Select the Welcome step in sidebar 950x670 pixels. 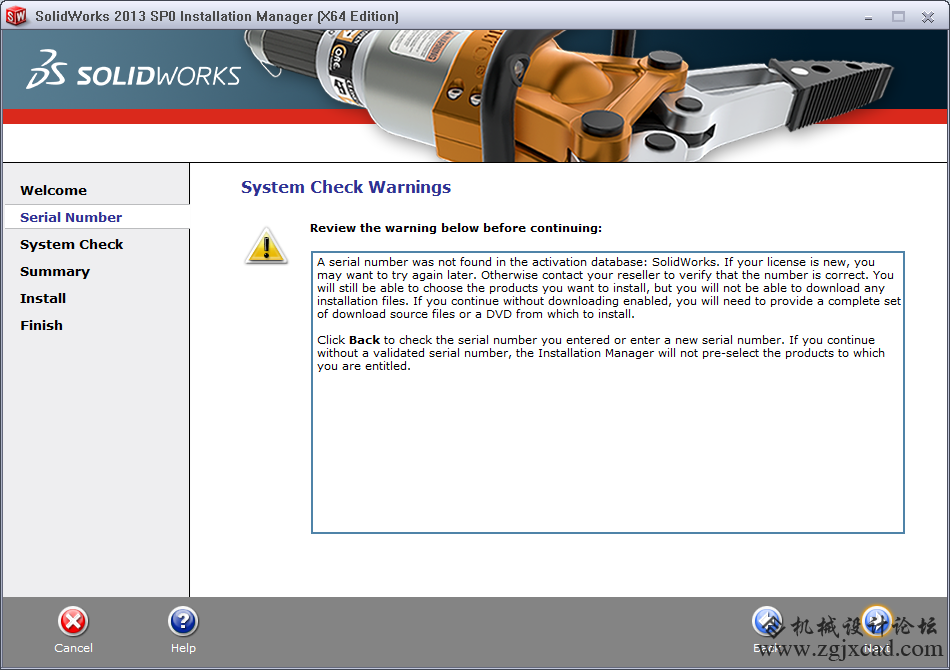tap(53, 190)
